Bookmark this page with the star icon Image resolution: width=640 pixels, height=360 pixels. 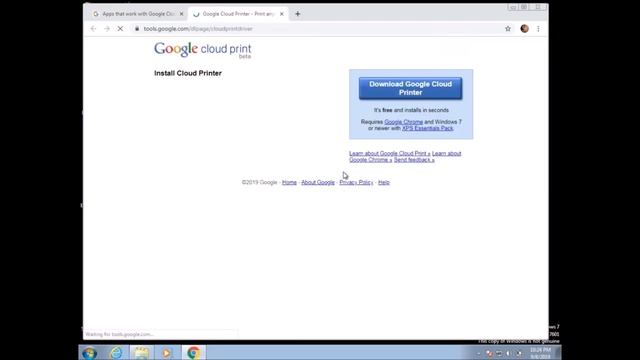(508, 29)
